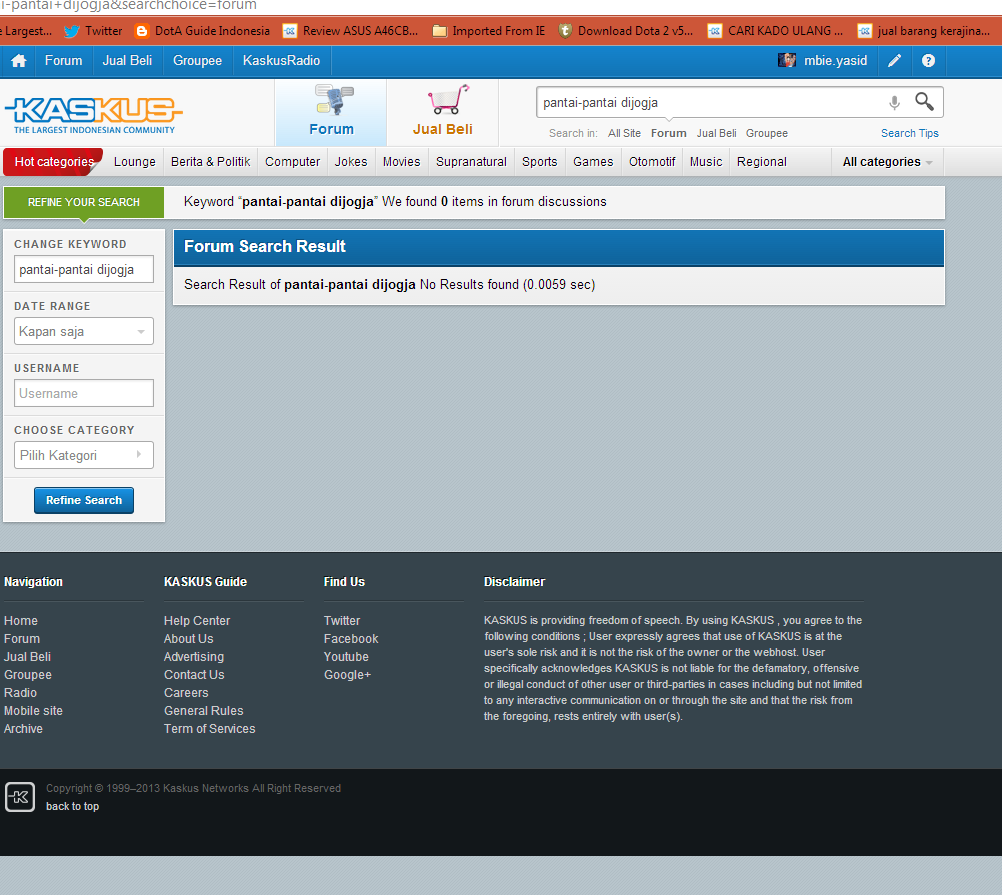
Task: Search in Groupee scope
Action: pyautogui.click(x=767, y=133)
